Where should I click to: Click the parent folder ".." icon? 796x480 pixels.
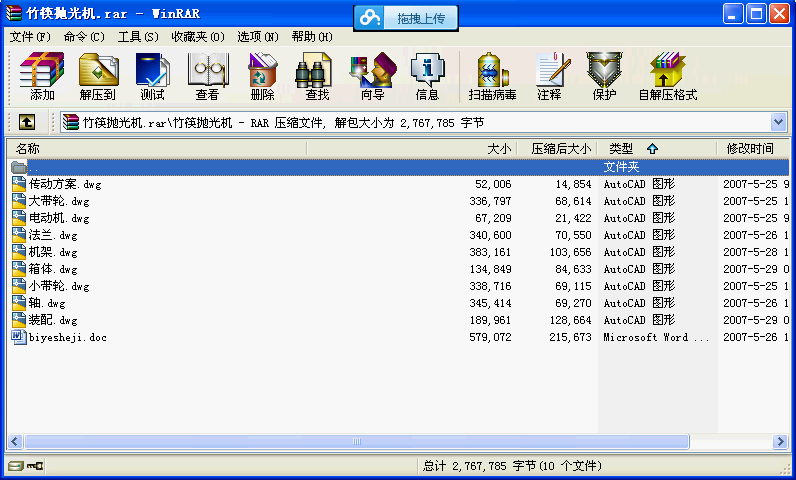(19, 167)
